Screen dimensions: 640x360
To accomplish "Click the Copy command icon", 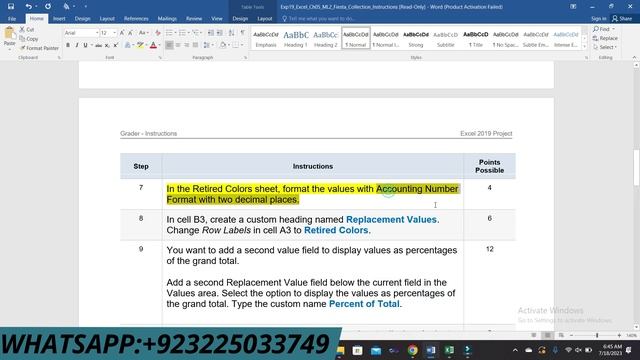I will click(x=29, y=39).
